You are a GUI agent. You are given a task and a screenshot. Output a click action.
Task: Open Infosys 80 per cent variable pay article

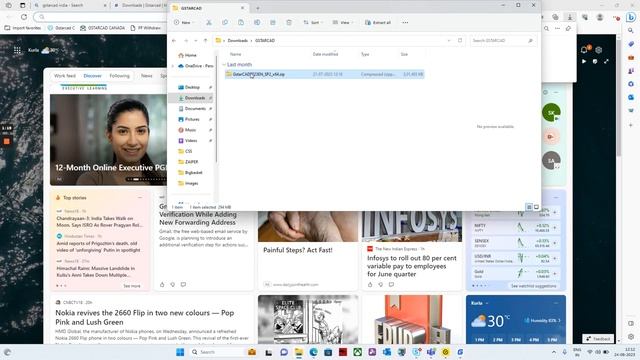click(411, 266)
